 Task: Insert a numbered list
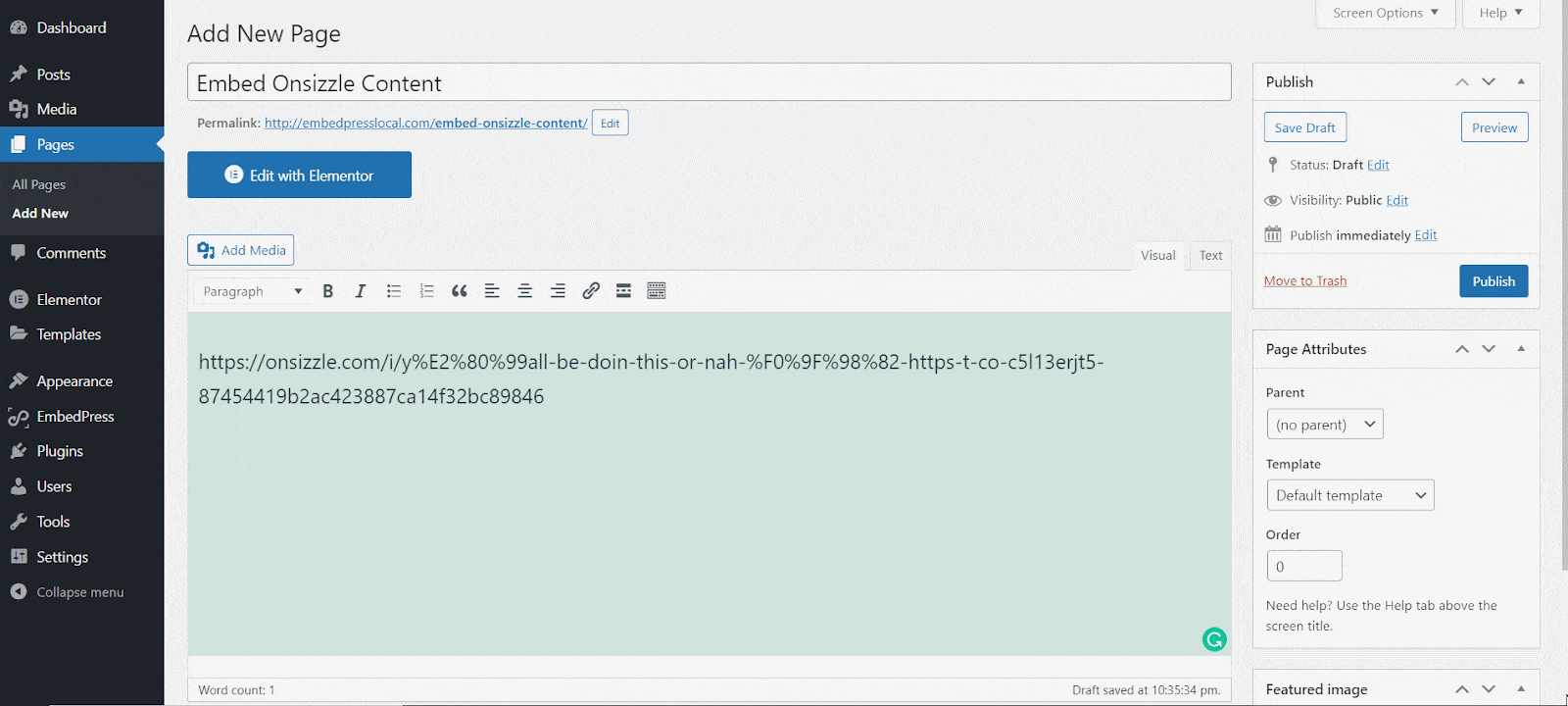pos(426,291)
